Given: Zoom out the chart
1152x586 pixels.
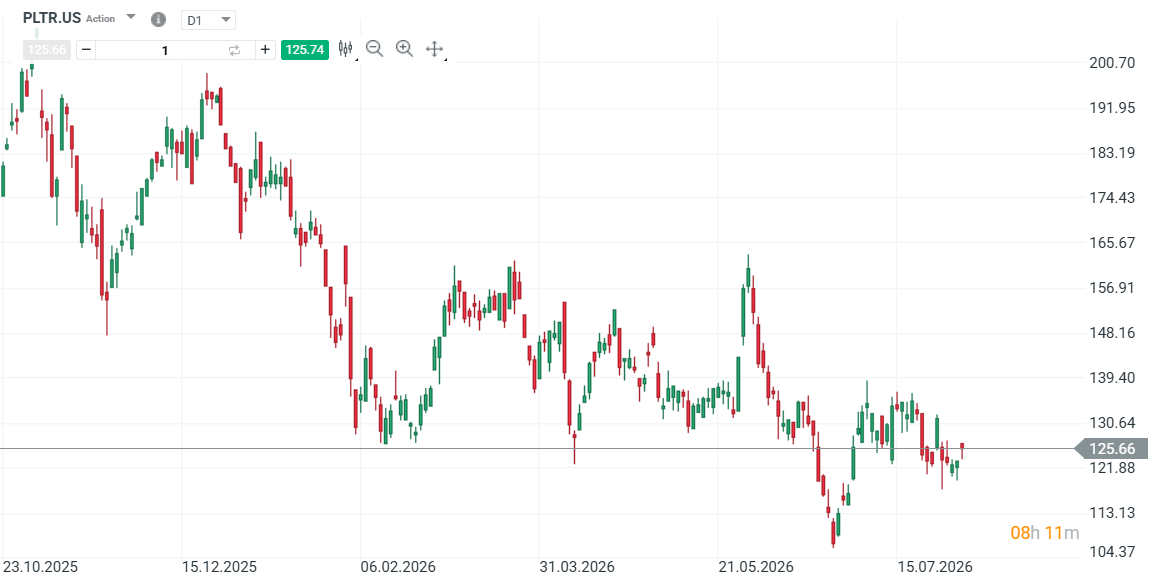Looking at the screenshot, I should (x=375, y=49).
